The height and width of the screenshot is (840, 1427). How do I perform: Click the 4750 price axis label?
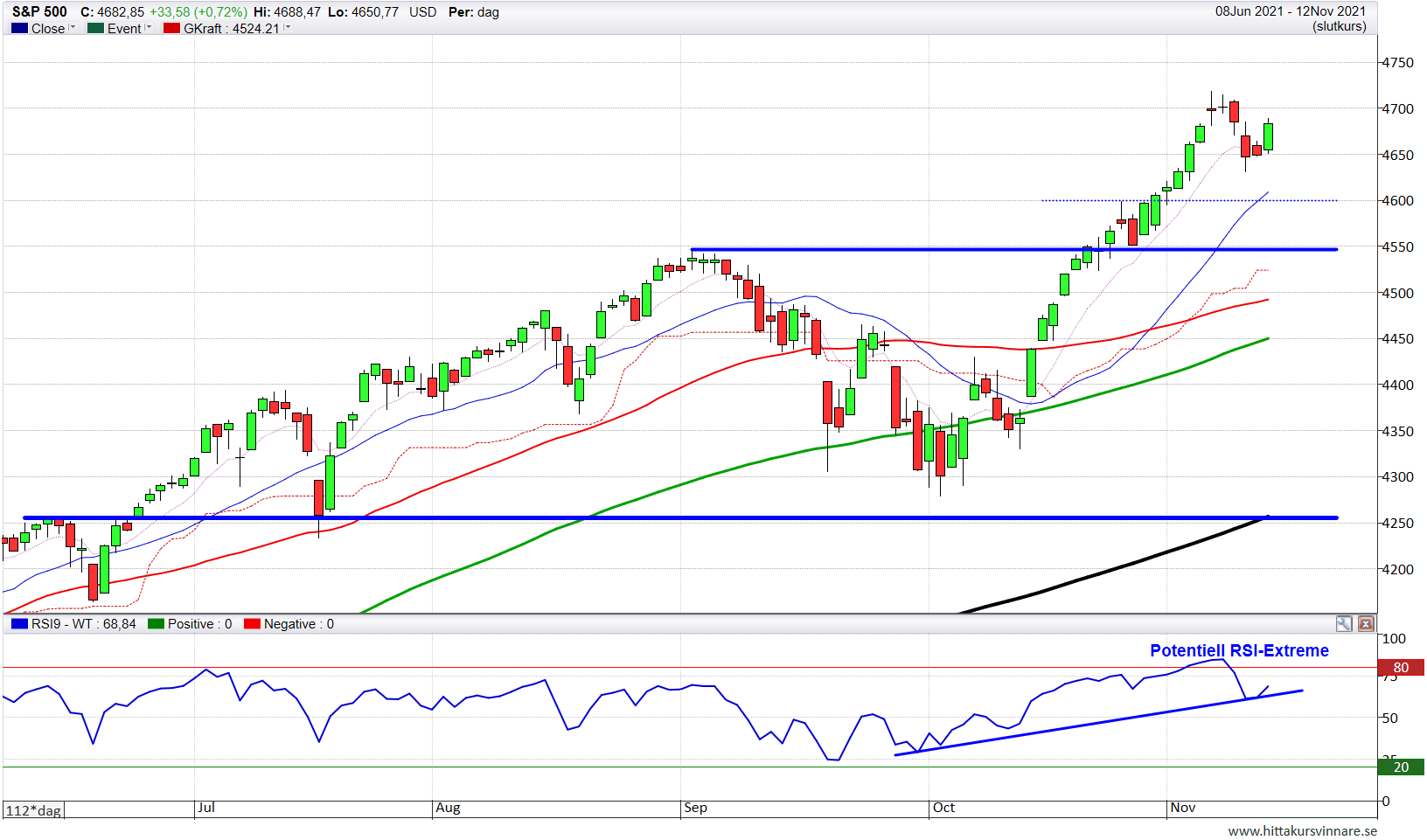click(1397, 63)
